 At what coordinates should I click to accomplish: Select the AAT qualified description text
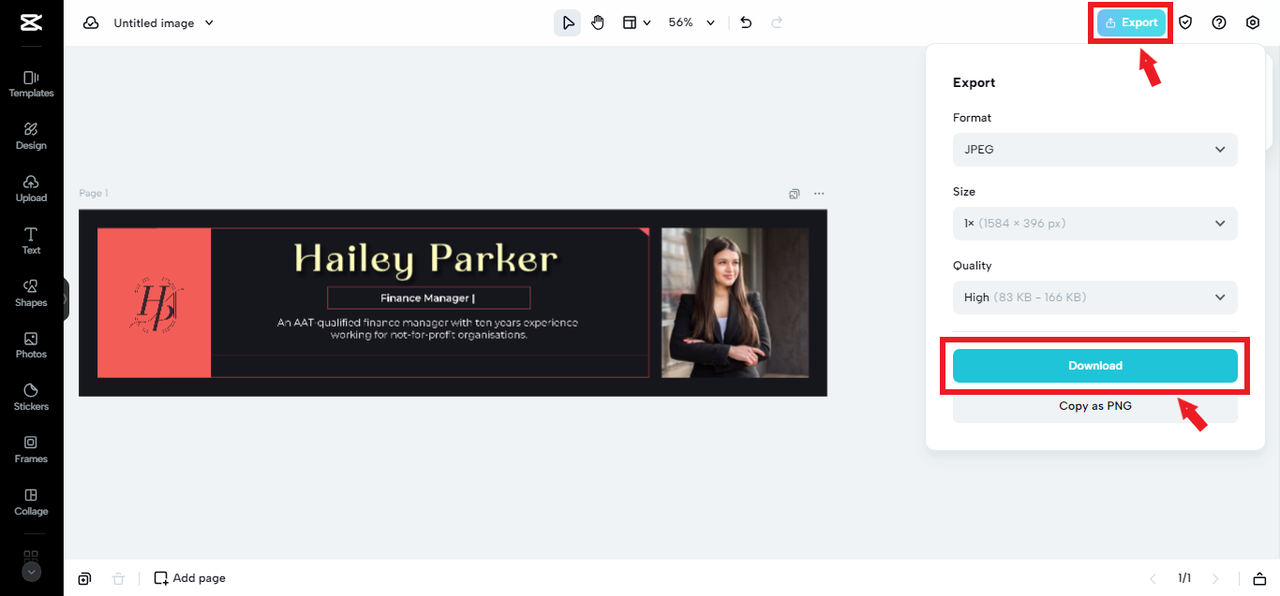428,329
